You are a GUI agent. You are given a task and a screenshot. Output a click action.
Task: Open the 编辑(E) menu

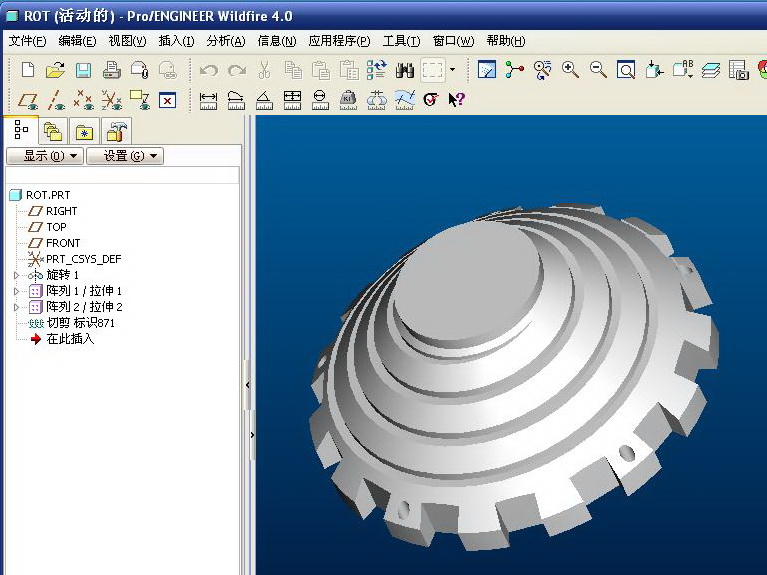pos(77,41)
